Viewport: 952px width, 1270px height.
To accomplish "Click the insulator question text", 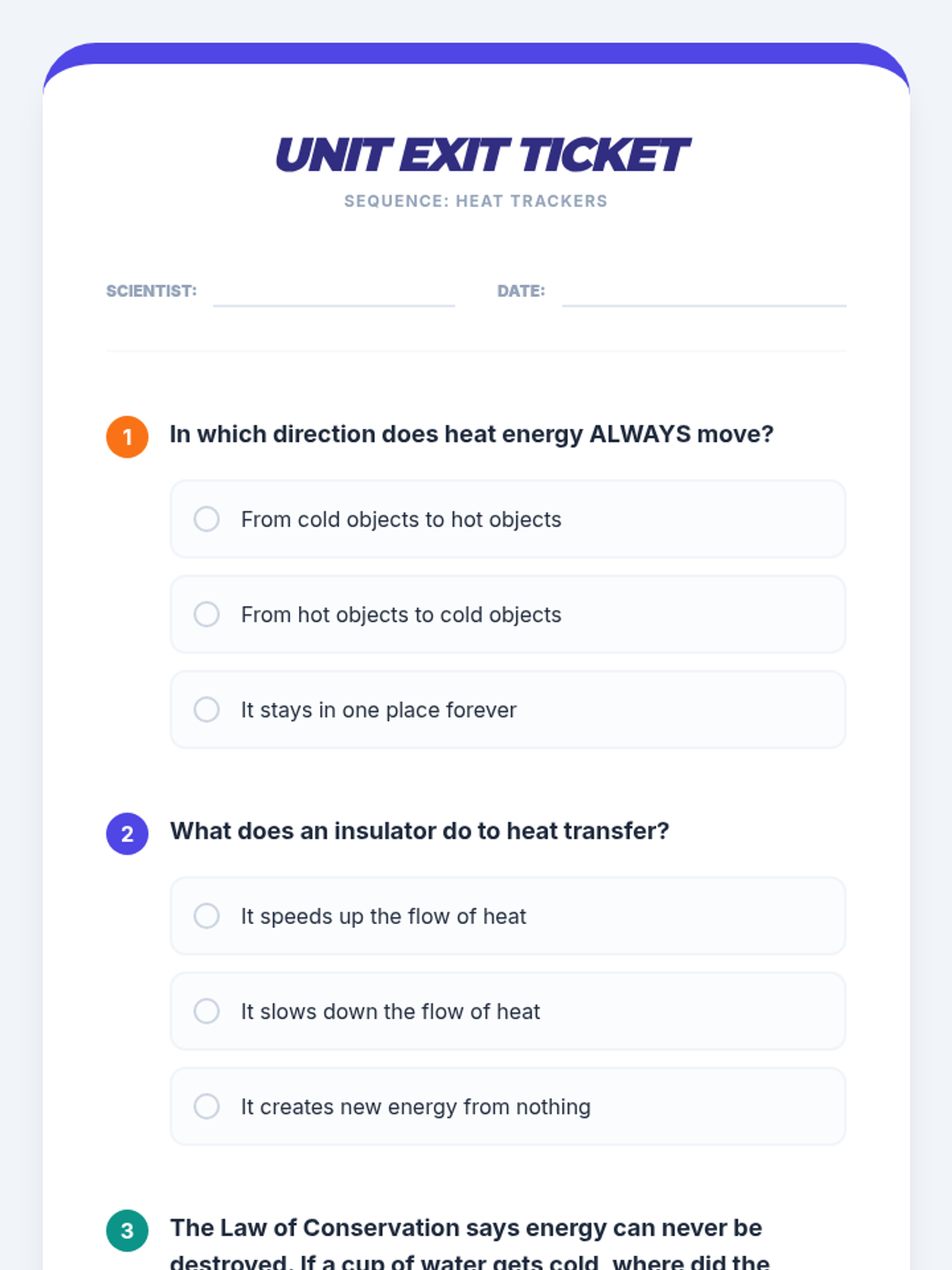I will click(419, 831).
